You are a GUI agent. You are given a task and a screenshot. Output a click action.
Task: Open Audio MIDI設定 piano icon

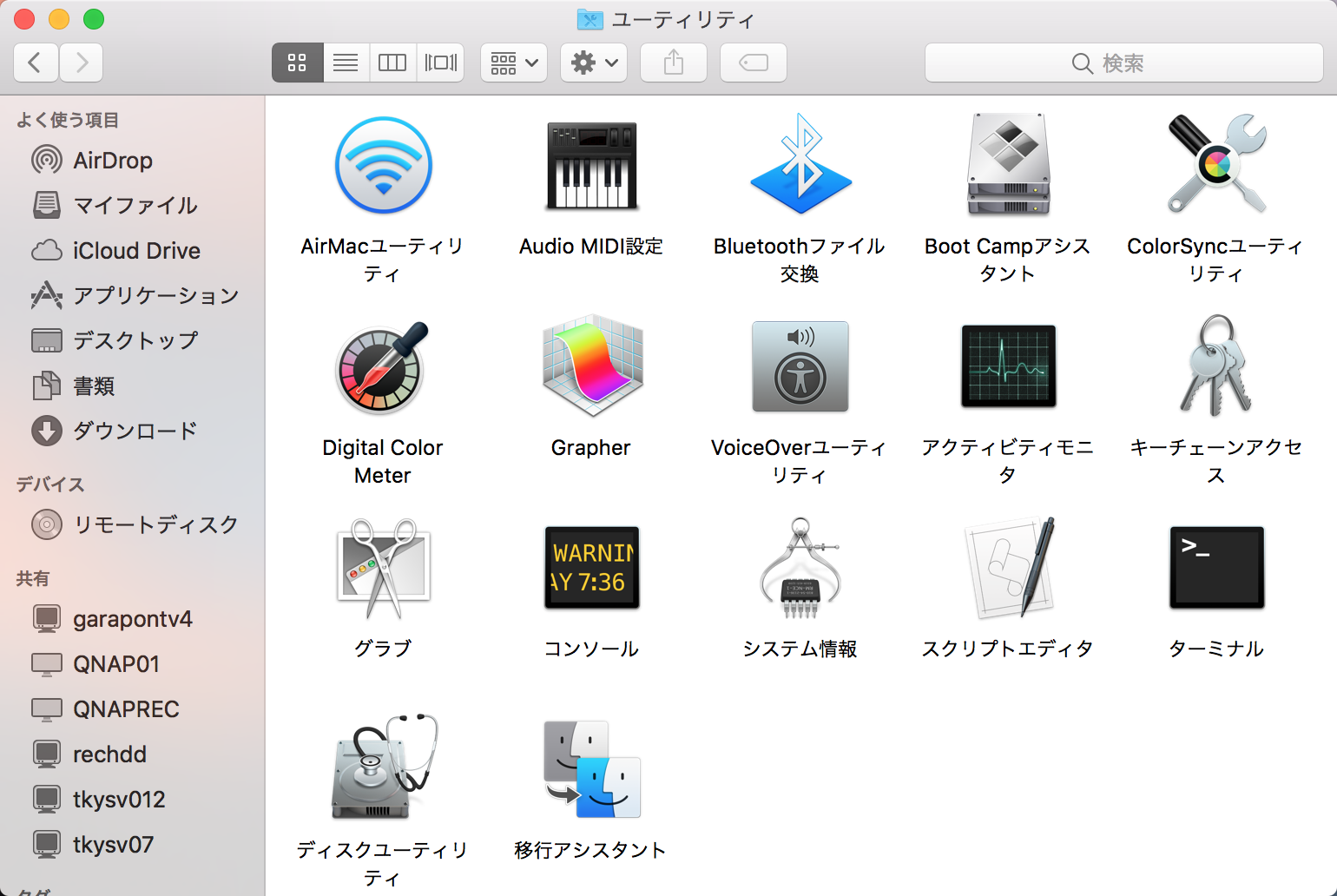591,165
